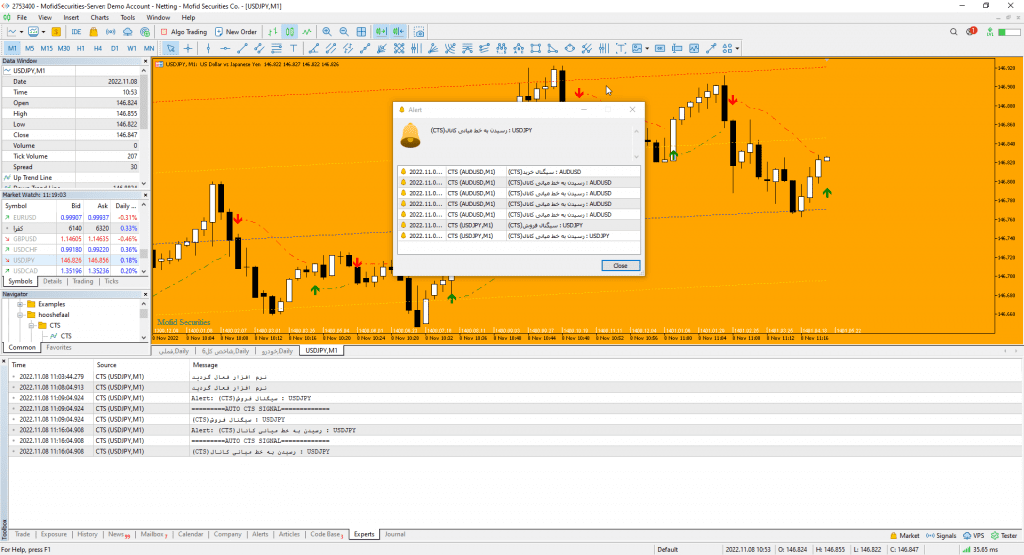
Task: Draw a vertical line on chart
Action: [x=208, y=48]
